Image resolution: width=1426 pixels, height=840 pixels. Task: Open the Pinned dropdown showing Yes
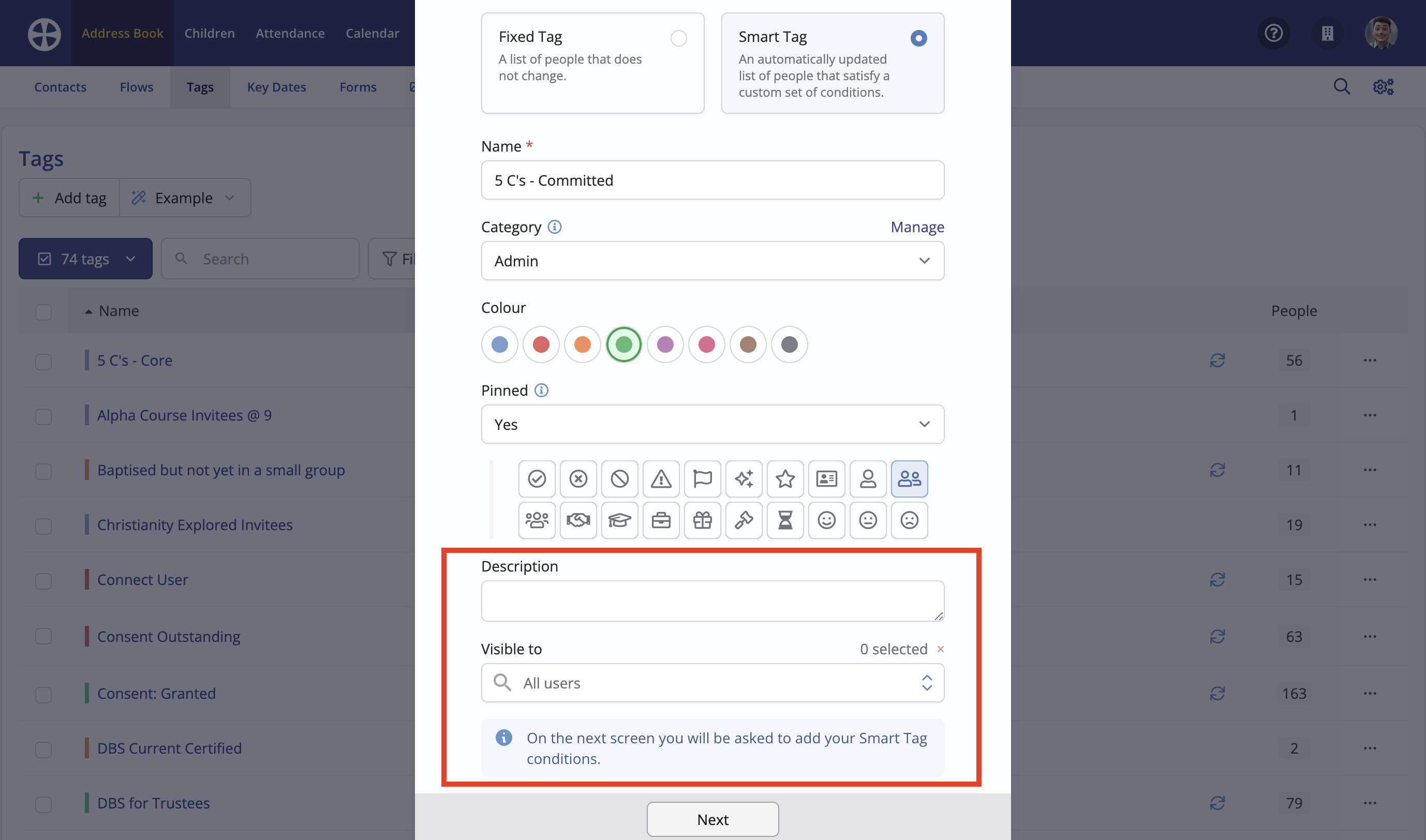(x=712, y=425)
